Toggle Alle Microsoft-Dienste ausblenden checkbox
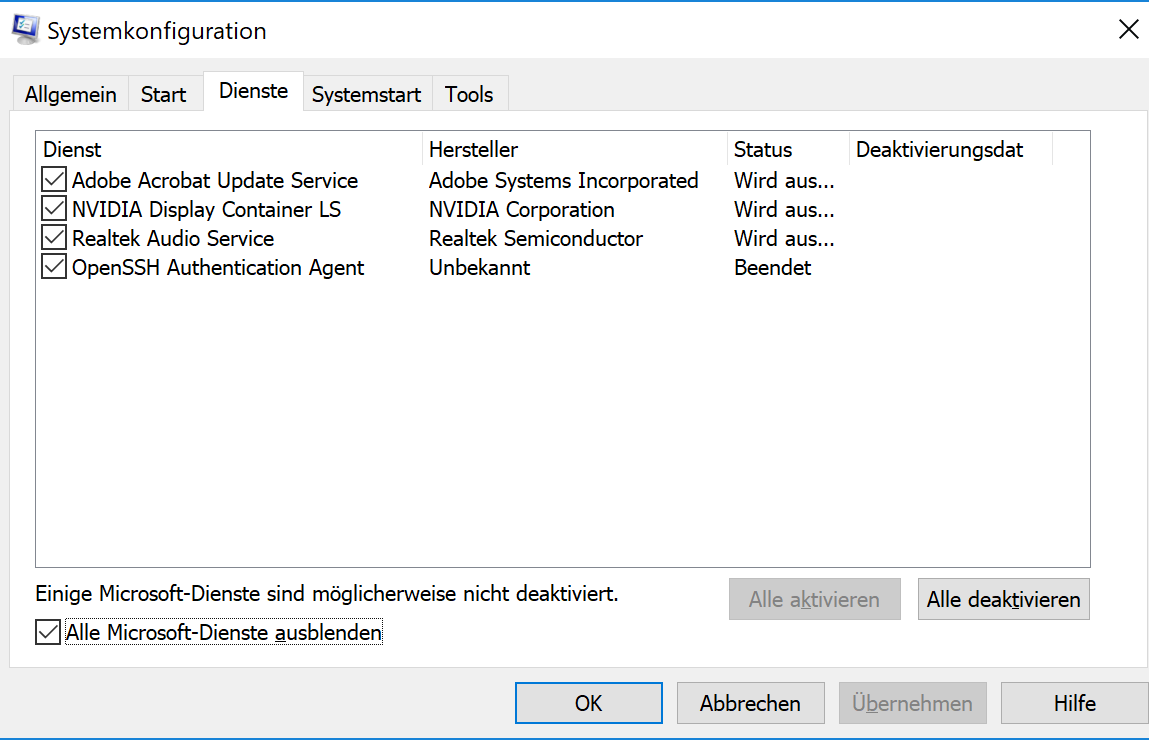The width and height of the screenshot is (1149, 740). (48, 632)
